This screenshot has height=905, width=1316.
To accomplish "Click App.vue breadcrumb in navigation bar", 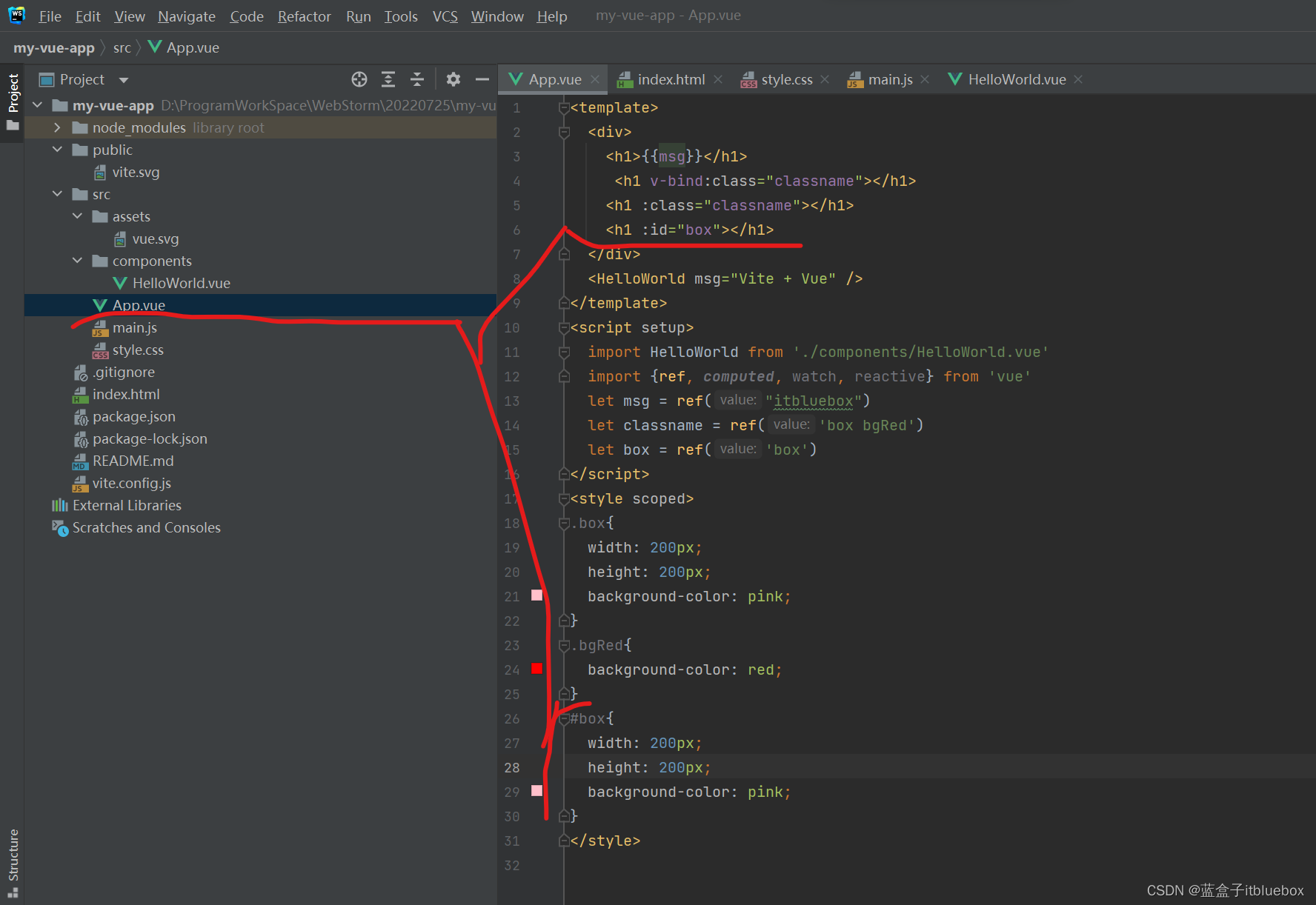I will (x=184, y=47).
